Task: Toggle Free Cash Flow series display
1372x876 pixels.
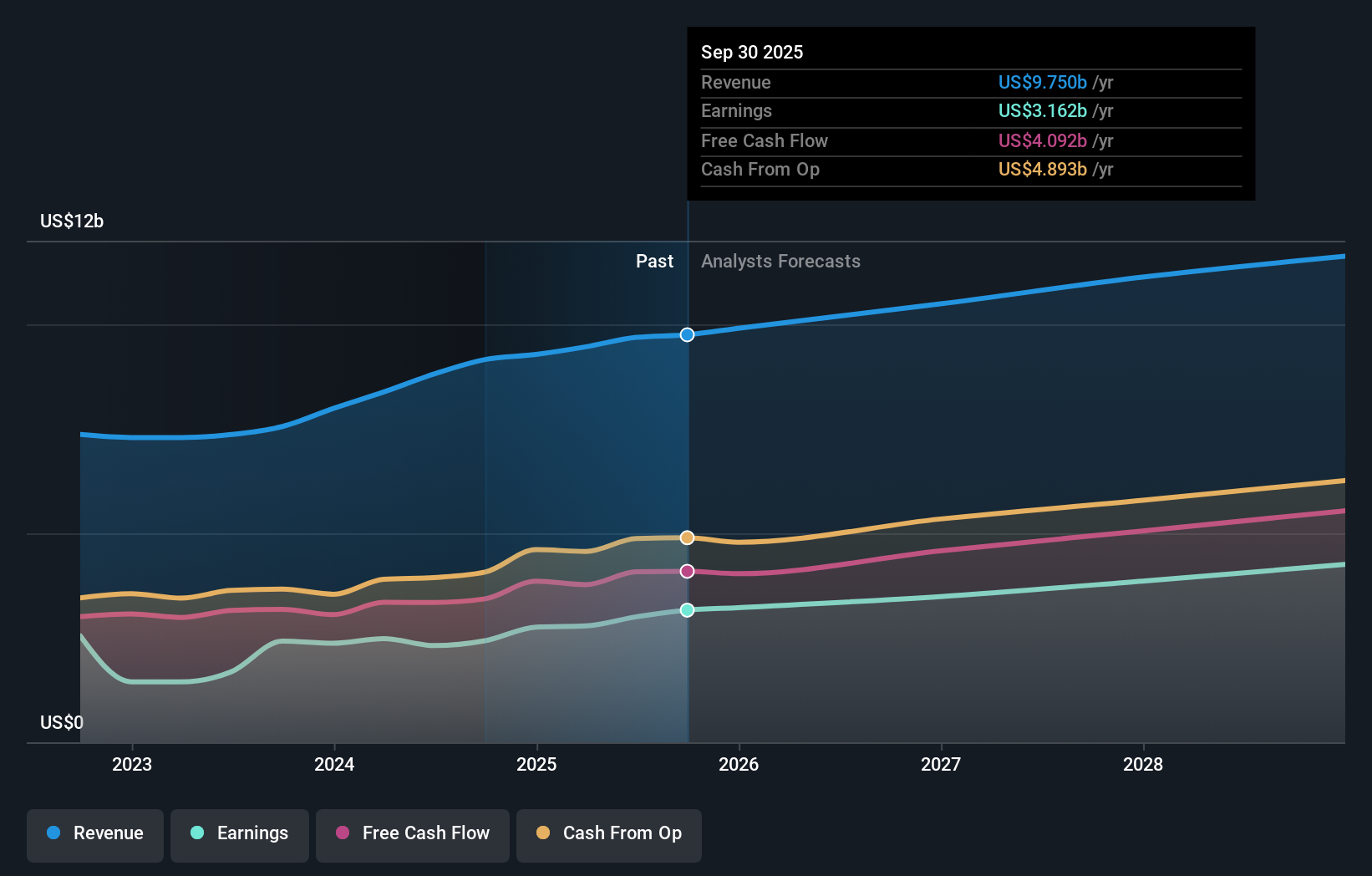Action: point(412,833)
